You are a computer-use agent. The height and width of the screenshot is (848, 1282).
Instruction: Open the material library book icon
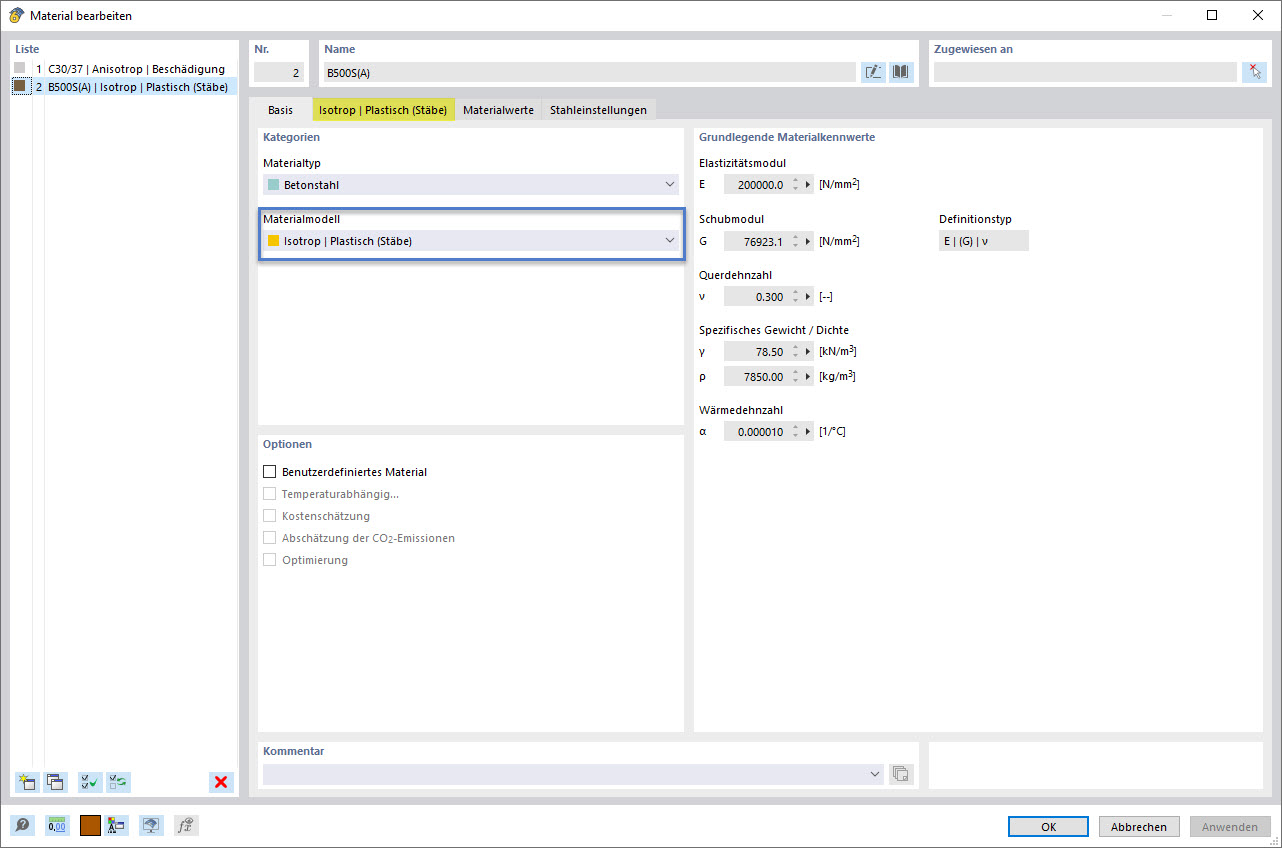point(901,72)
